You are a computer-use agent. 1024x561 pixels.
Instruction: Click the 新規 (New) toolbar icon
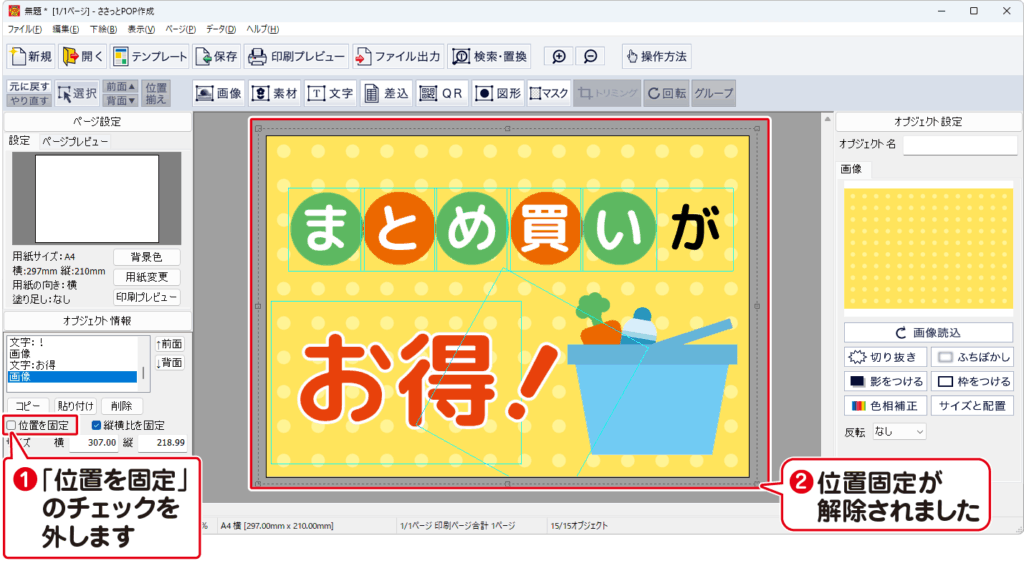click(x=30, y=56)
